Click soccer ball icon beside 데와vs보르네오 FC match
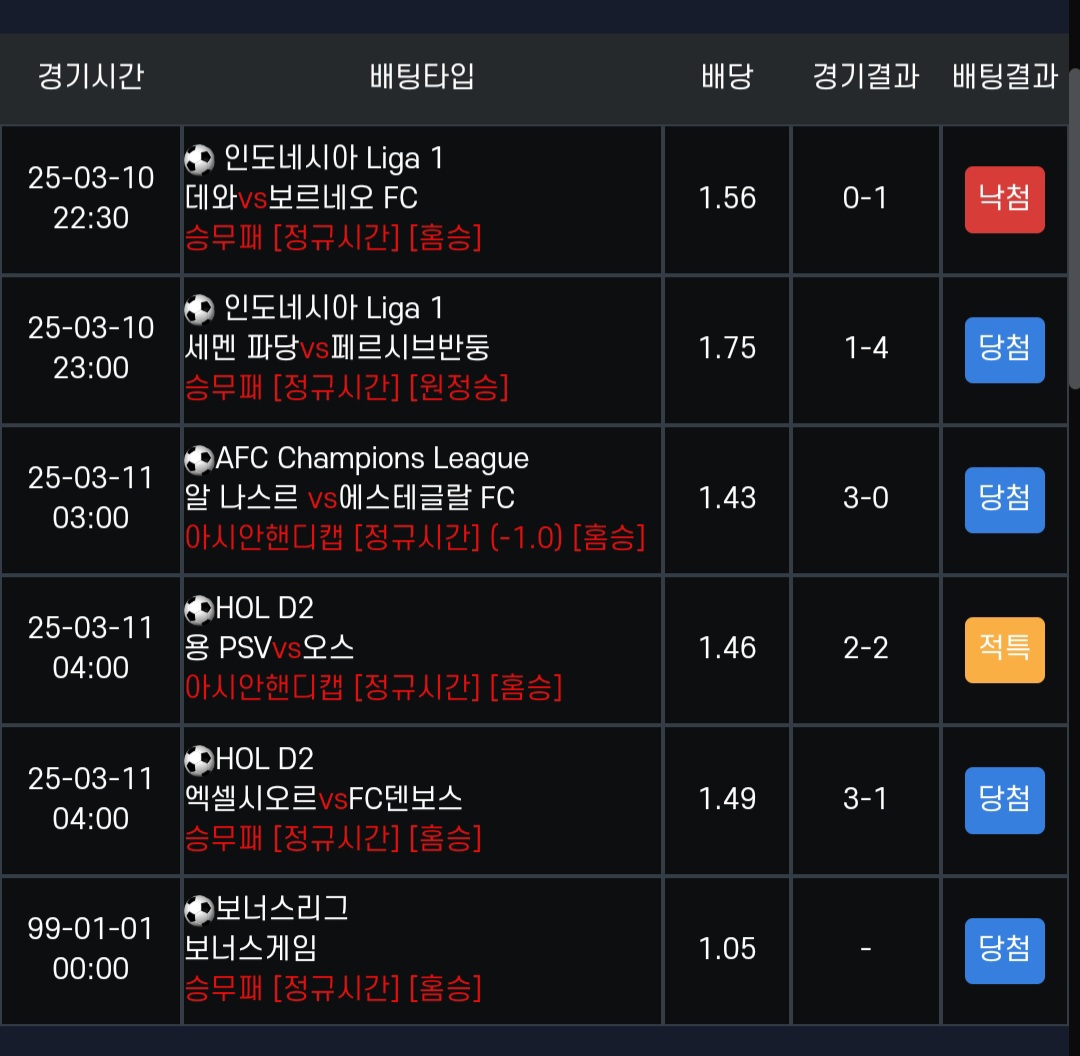Image resolution: width=1080 pixels, height=1056 pixels. click(200, 159)
